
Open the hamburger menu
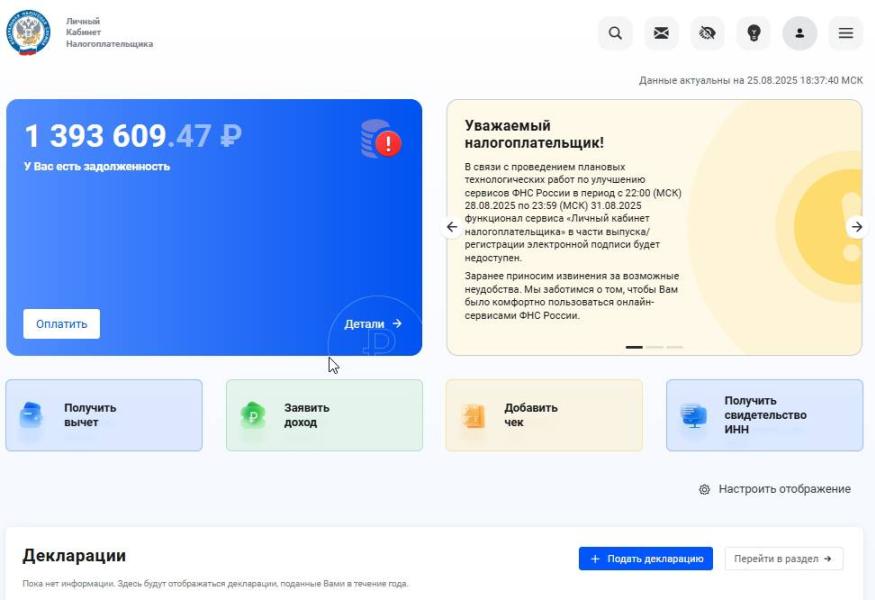click(845, 33)
